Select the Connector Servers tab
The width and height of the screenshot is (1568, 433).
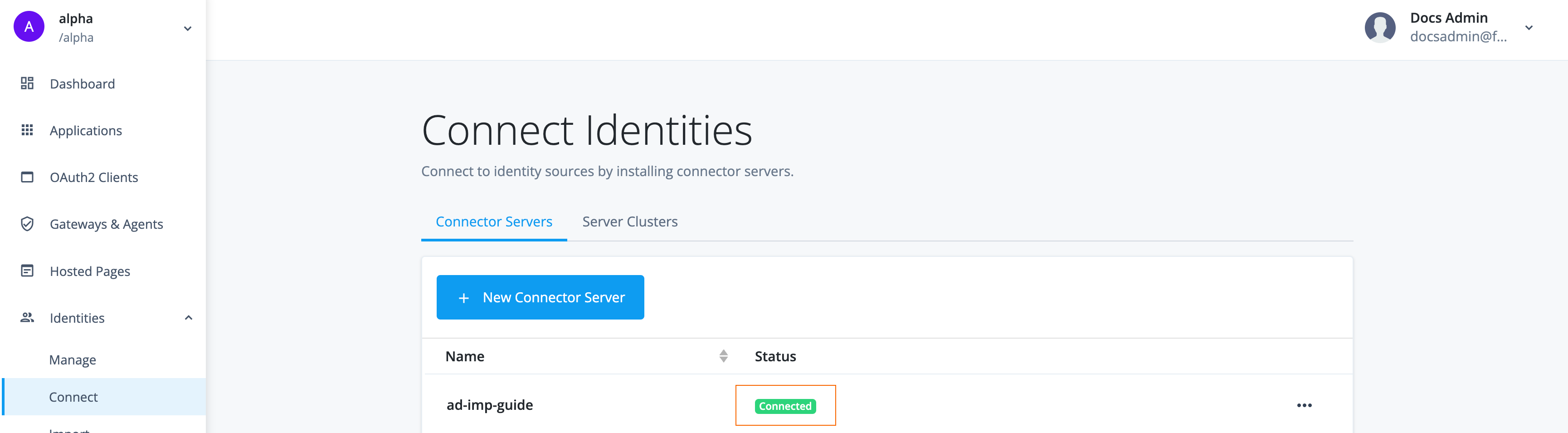494,221
